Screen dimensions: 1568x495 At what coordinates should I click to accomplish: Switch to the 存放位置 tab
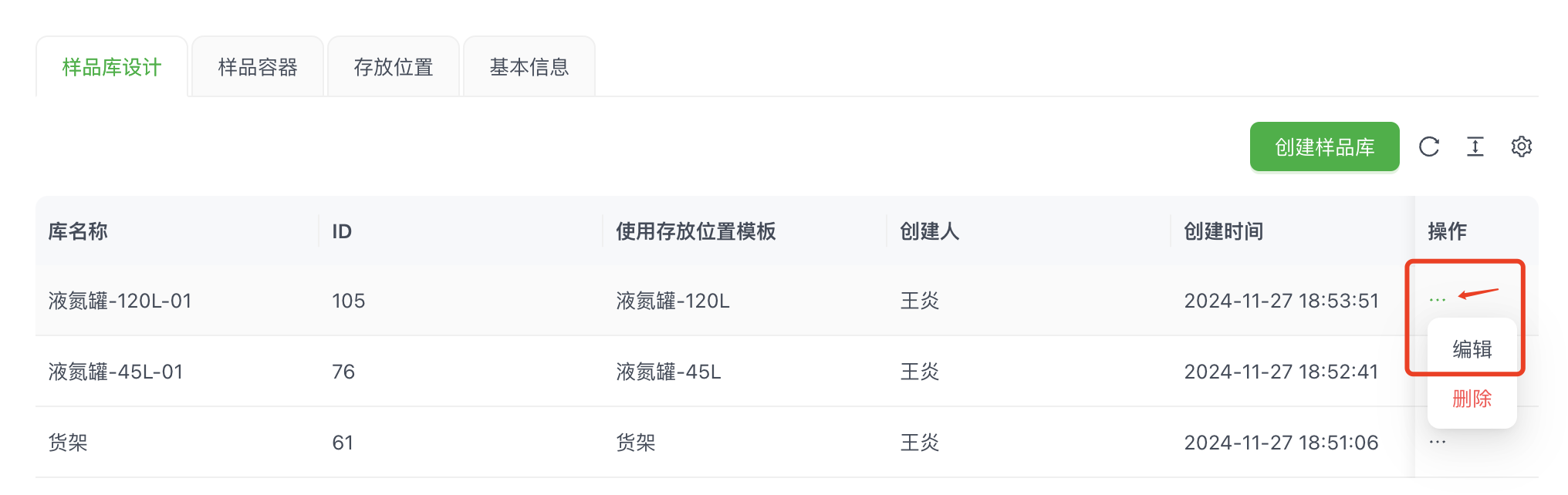pos(394,67)
